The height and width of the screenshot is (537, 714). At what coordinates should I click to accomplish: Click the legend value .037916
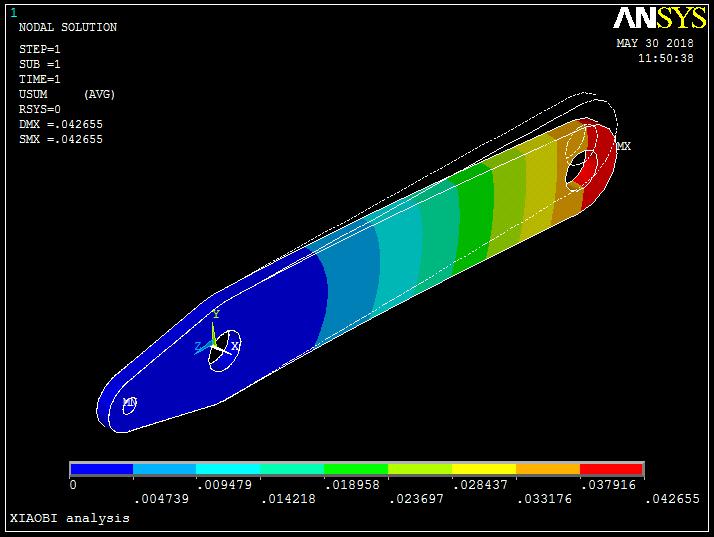(x=608, y=485)
